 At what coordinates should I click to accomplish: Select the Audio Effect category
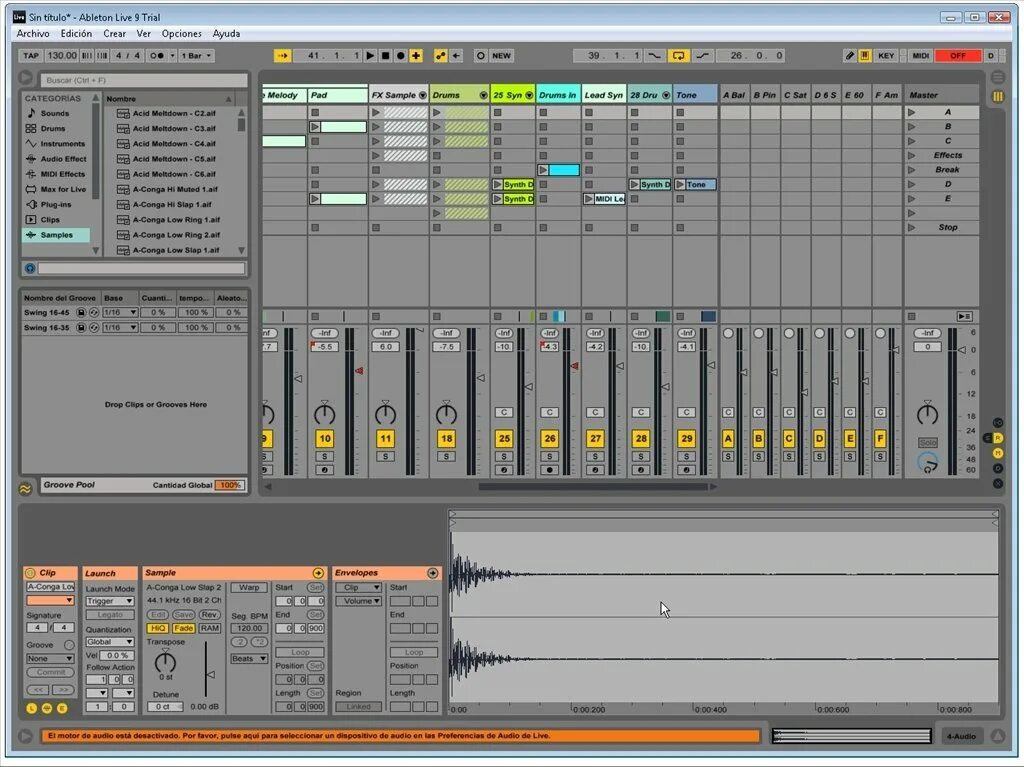(x=63, y=159)
